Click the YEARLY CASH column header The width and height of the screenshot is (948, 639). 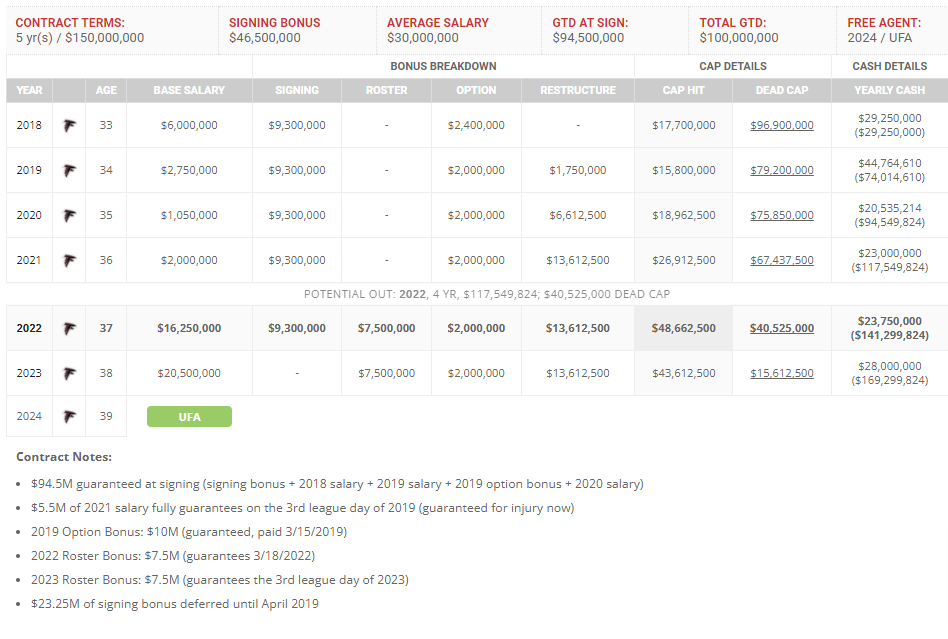pos(889,90)
